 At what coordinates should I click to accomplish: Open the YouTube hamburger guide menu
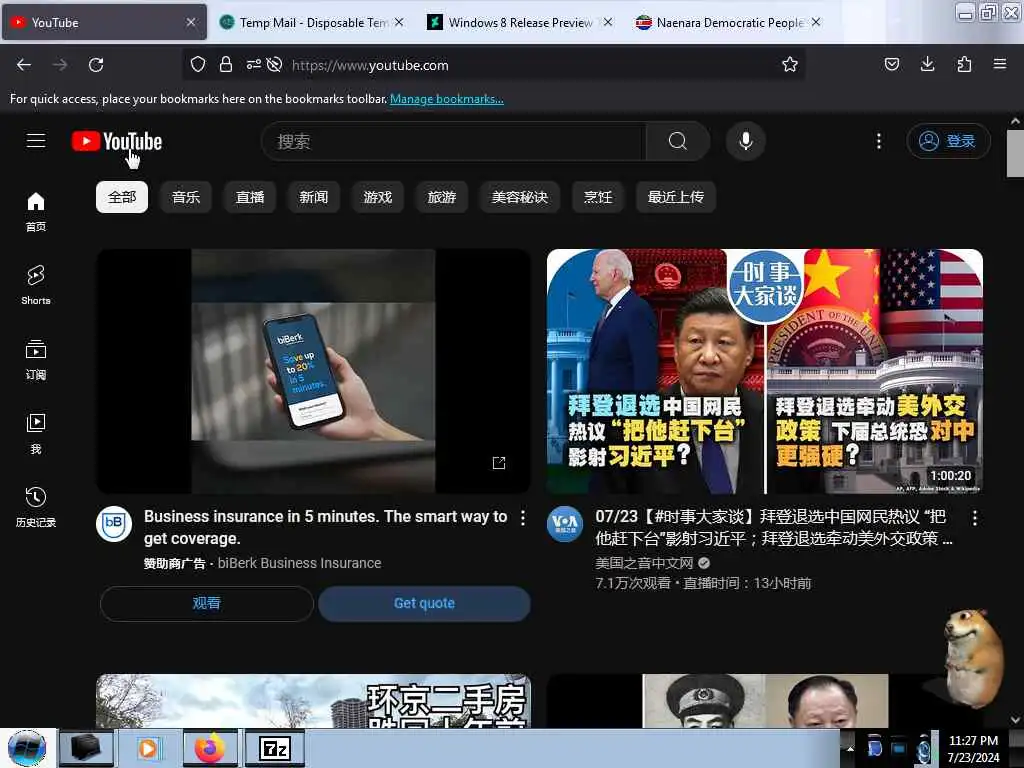36,140
